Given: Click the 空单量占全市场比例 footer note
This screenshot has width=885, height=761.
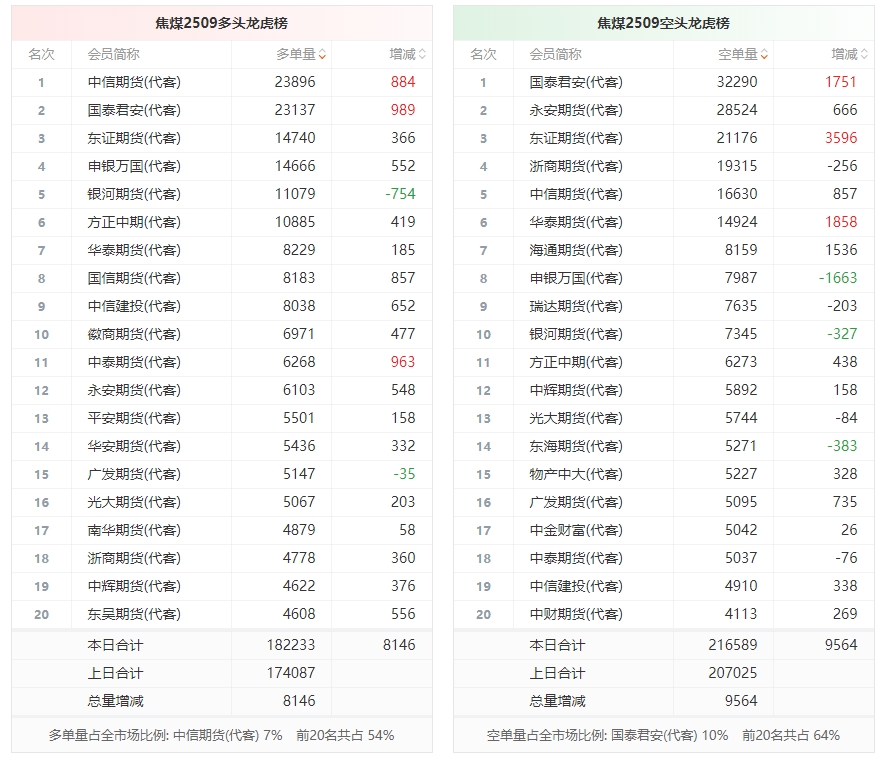Looking at the screenshot, I should tap(663, 735).
